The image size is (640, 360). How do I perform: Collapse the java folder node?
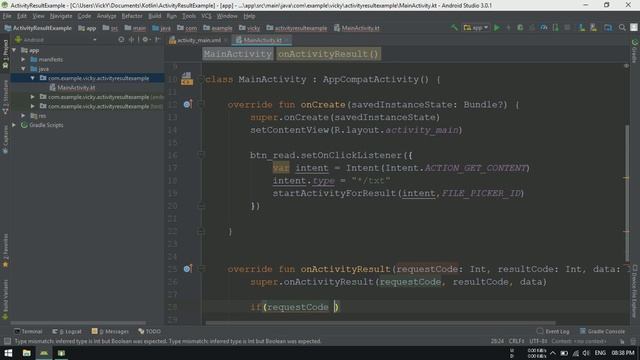[x=24, y=69]
